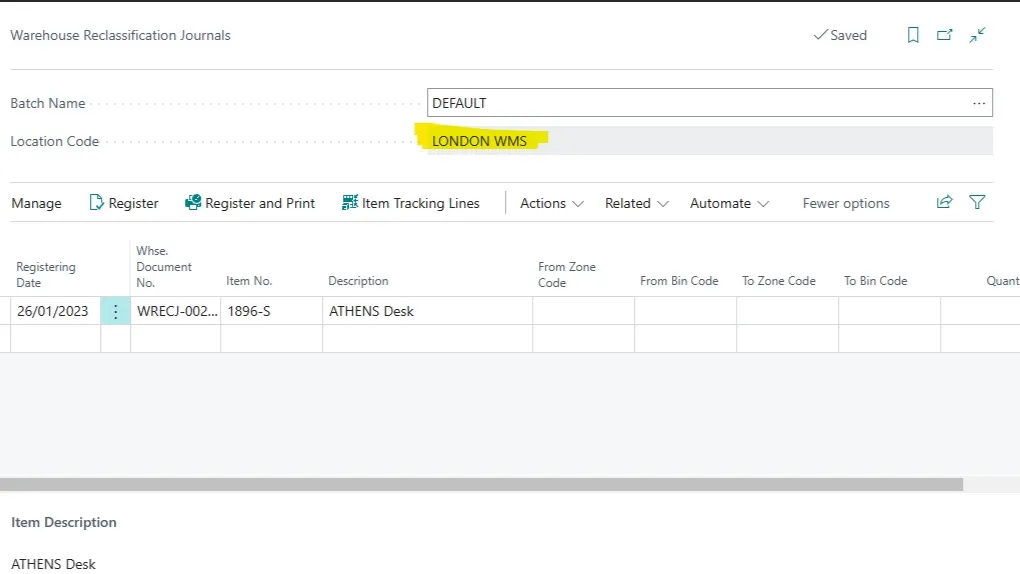Click ATHENS Desk under Item Description

[x=53, y=564]
